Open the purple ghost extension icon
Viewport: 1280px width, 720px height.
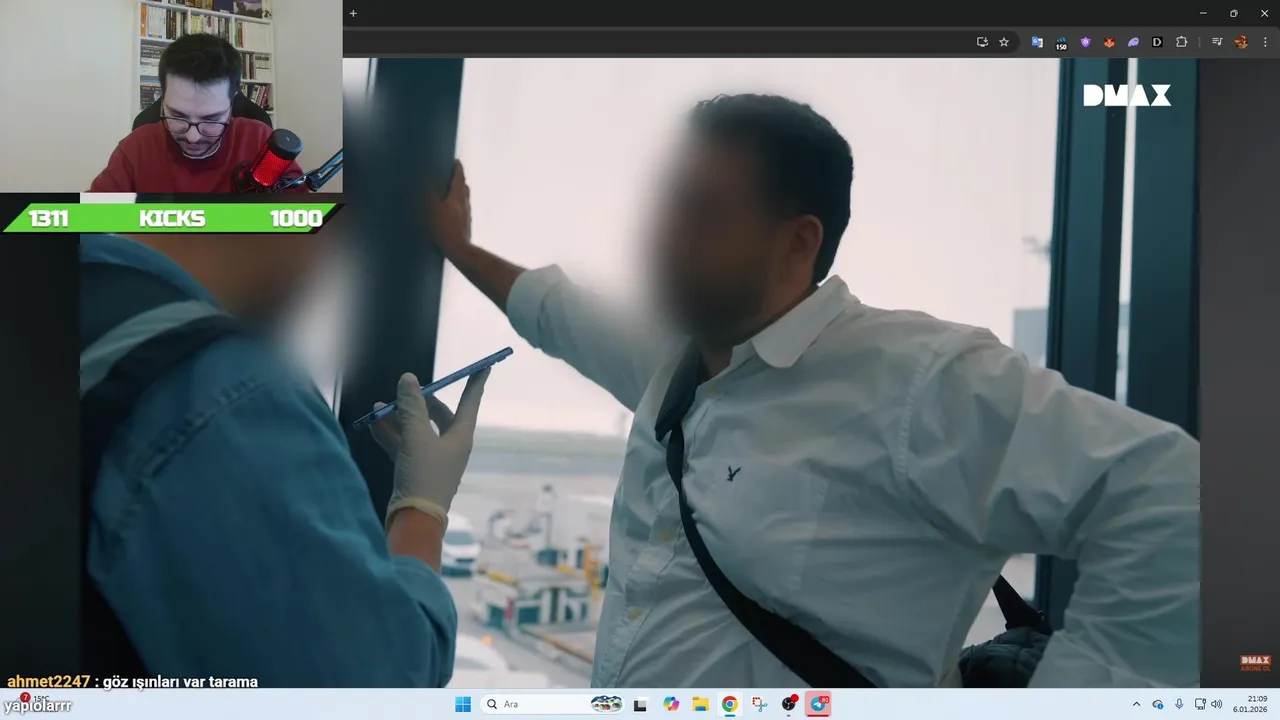(x=1133, y=42)
